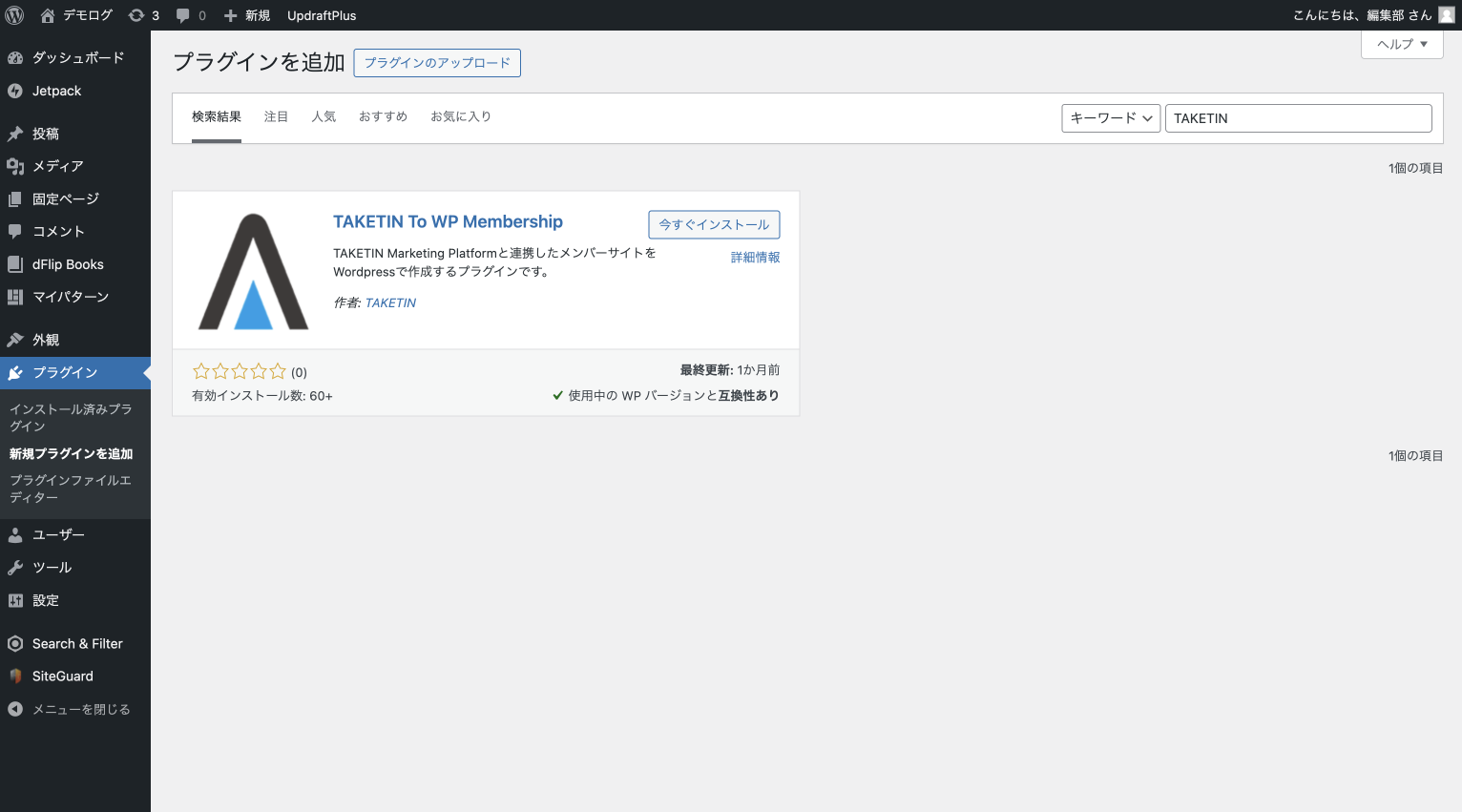1462x812 pixels.
Task: Click the plugin search field containing TAKETIN
Action: pos(1299,118)
